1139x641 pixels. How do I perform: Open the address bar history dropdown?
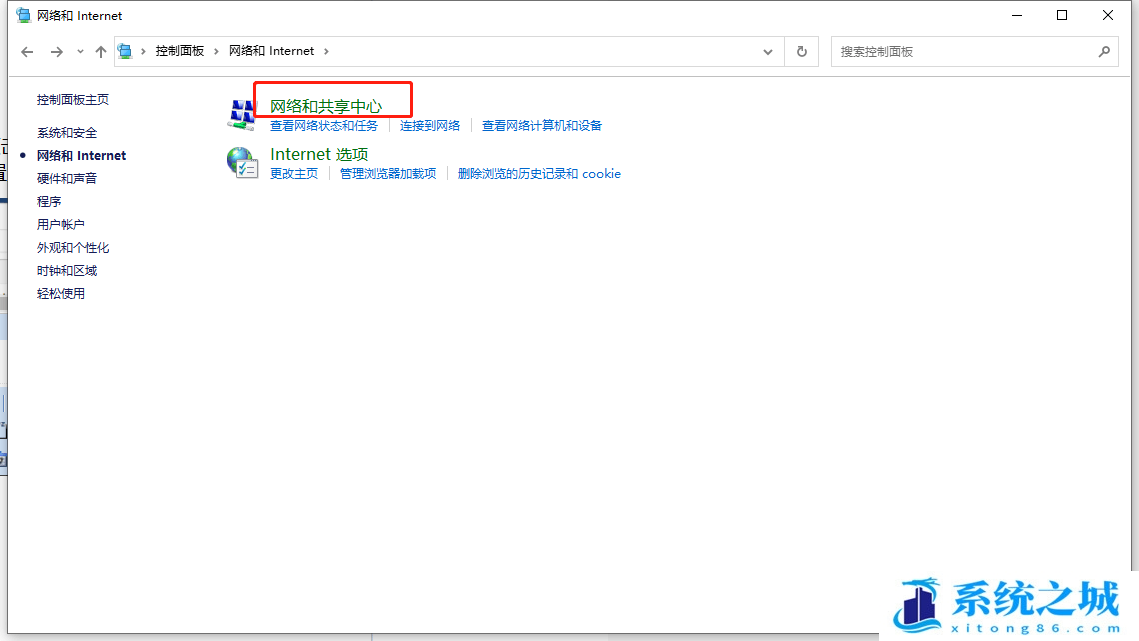click(767, 50)
